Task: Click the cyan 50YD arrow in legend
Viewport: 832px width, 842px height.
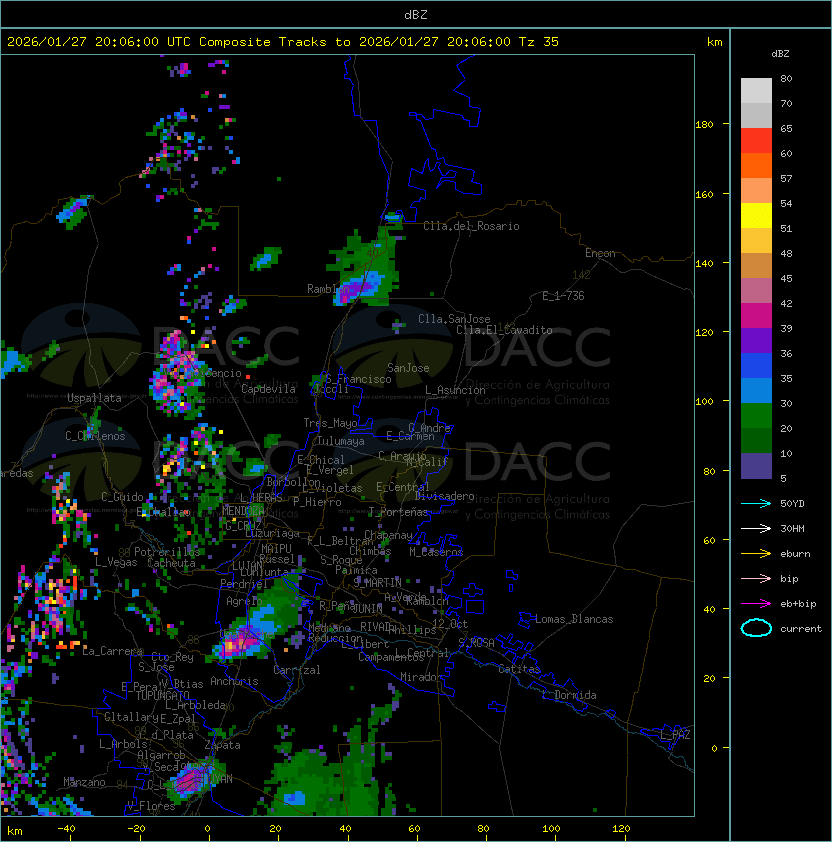Action: point(756,504)
